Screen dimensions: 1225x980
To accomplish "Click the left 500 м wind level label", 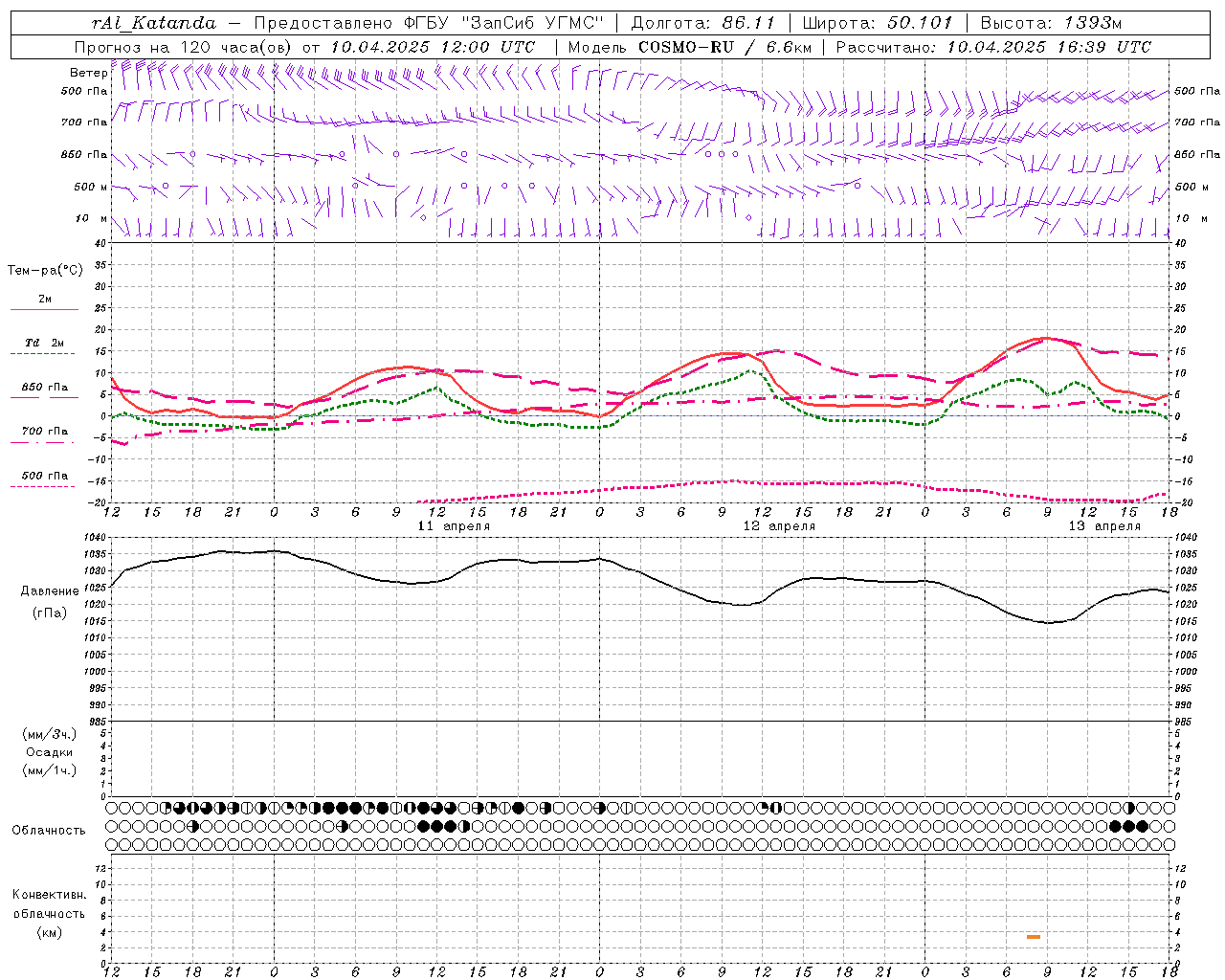I will tap(91, 187).
